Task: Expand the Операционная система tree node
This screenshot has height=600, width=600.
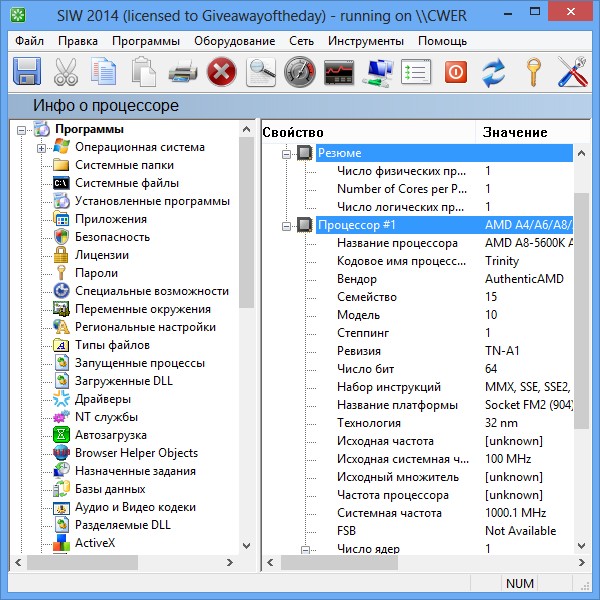Action: [x=42, y=148]
